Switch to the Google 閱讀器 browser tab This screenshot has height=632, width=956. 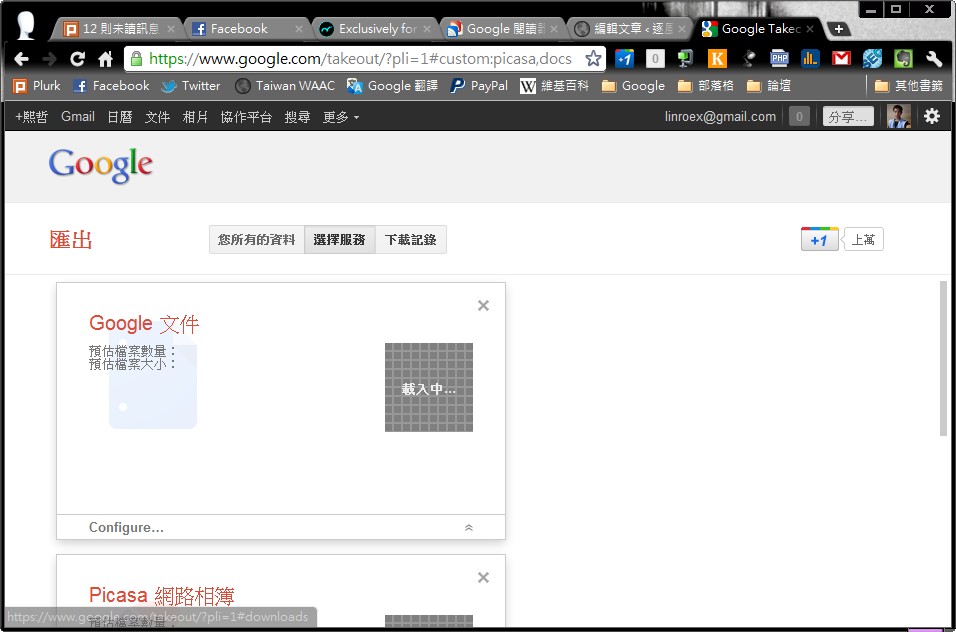(502, 29)
